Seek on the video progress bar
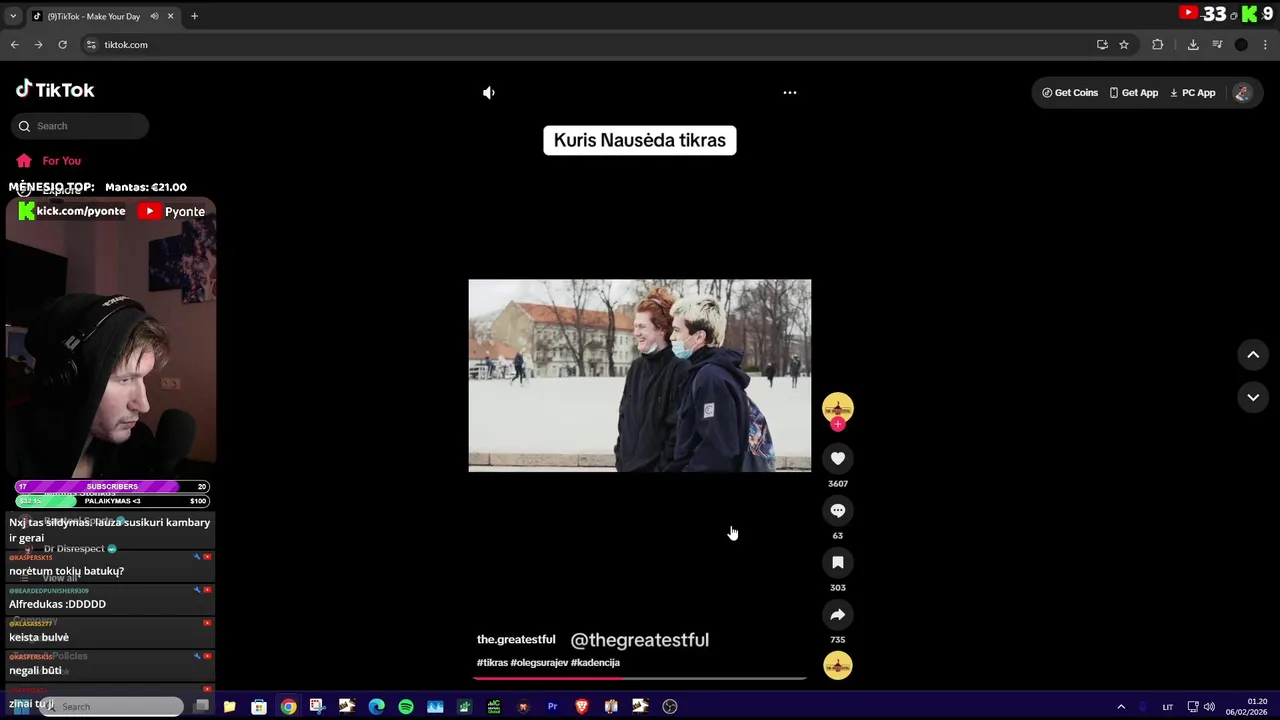Image resolution: width=1280 pixels, height=720 pixels. point(640,678)
